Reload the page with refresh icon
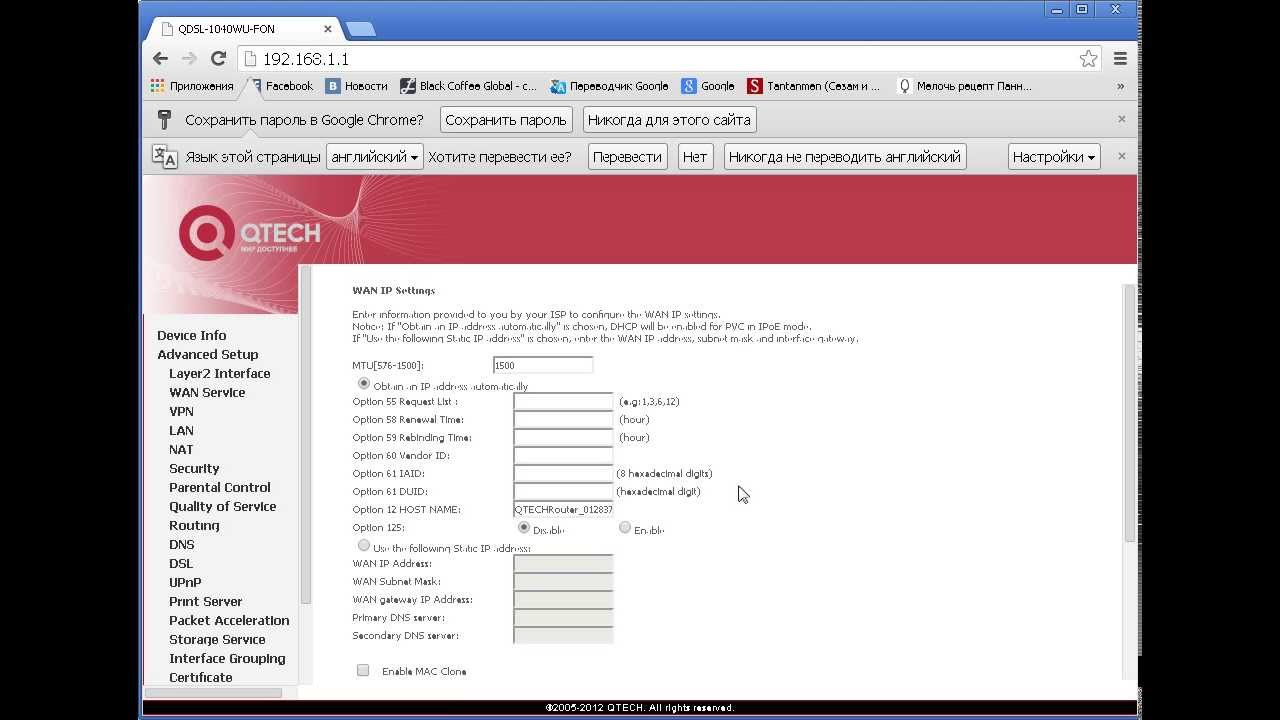 218,59
